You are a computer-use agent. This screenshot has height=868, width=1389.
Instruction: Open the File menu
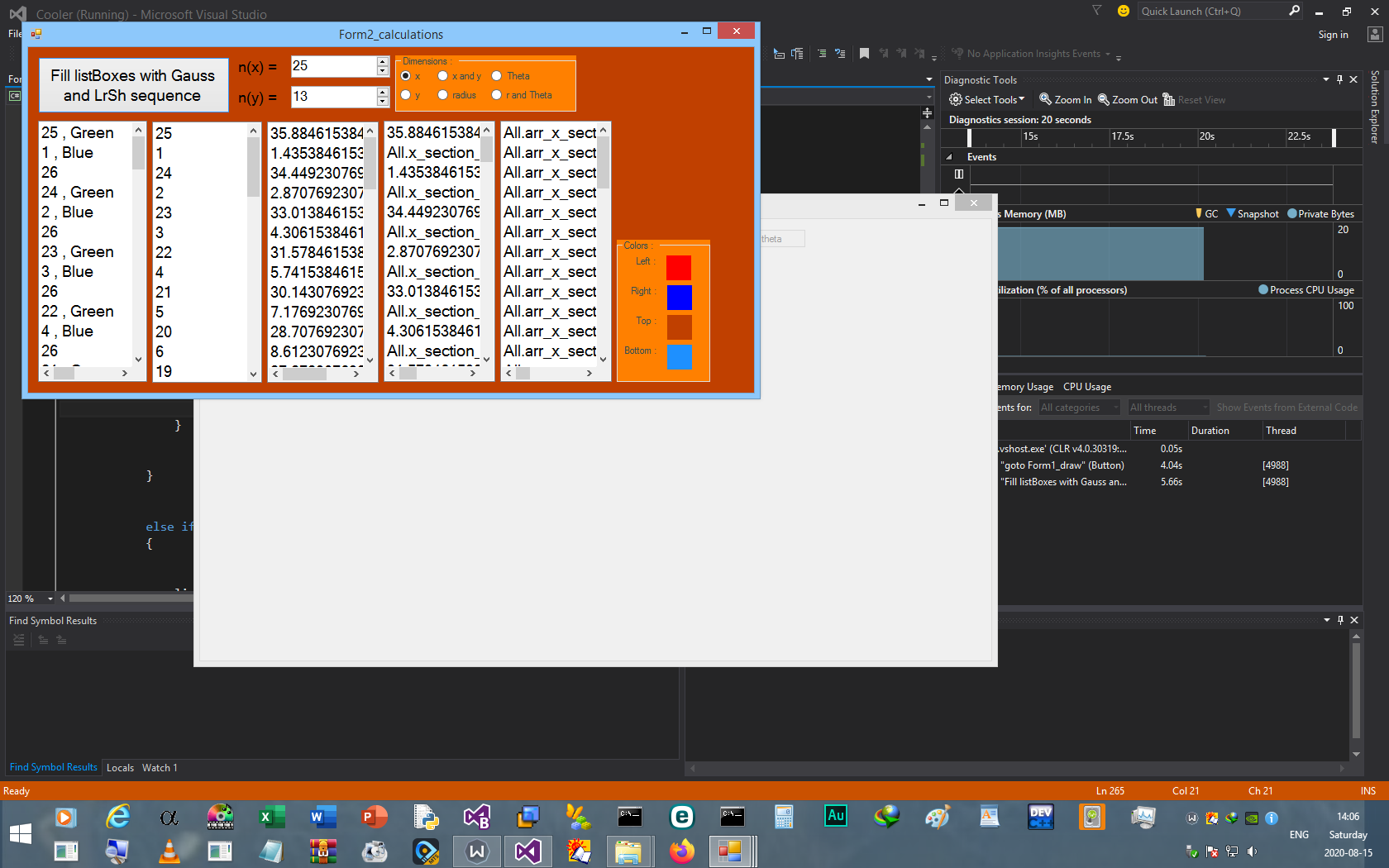point(15,34)
